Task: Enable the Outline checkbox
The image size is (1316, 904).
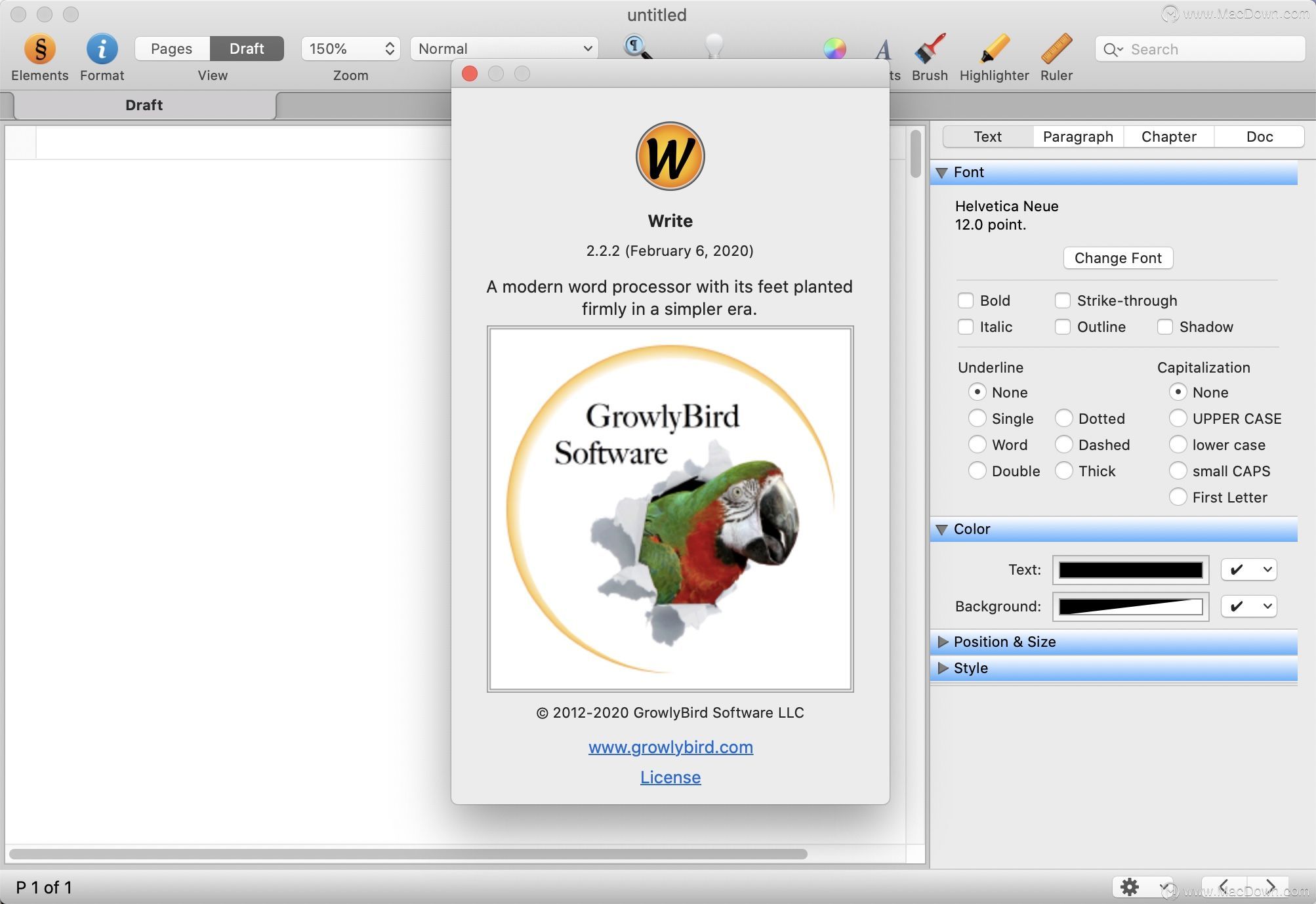Action: pyautogui.click(x=1062, y=327)
